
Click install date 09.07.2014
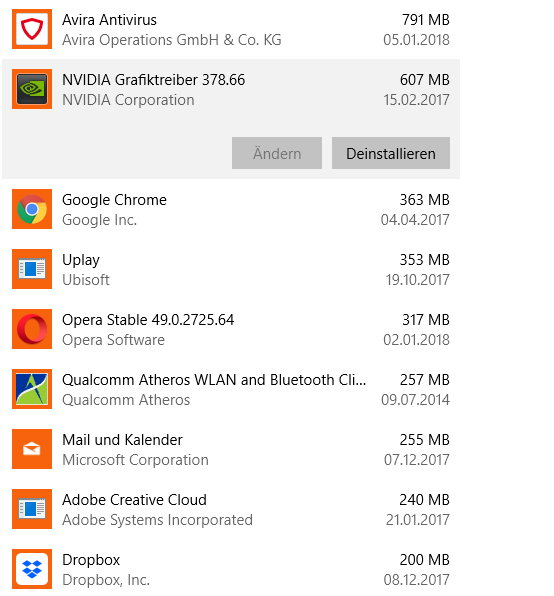[x=415, y=400]
